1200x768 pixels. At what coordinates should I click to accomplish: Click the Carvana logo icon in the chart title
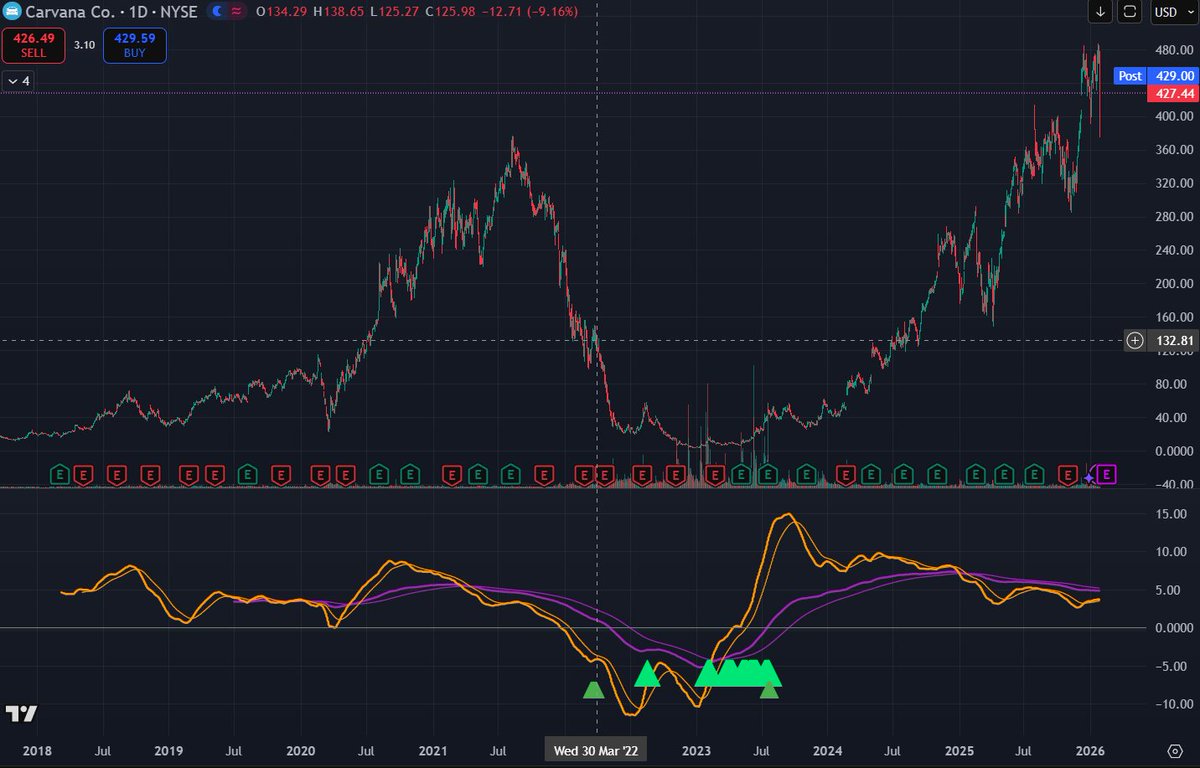coord(12,12)
